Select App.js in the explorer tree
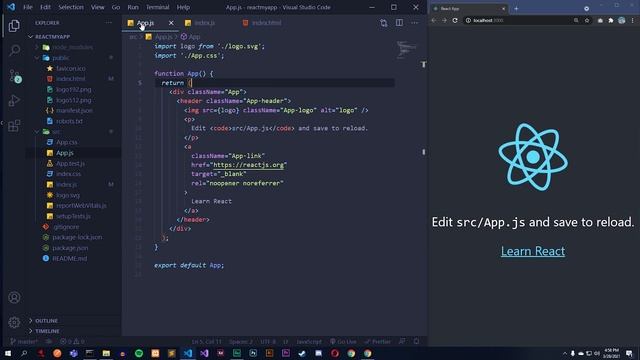This screenshot has height=360, width=640. coord(65,153)
